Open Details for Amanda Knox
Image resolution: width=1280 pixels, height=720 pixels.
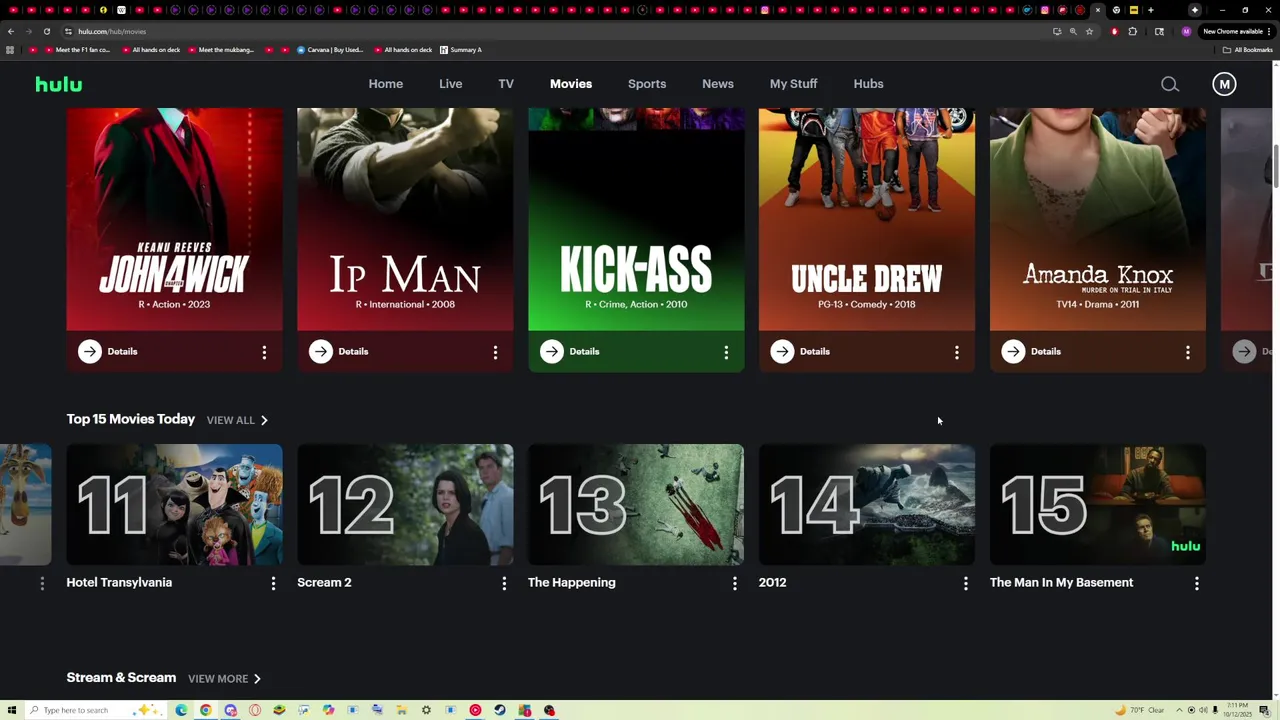[1046, 351]
